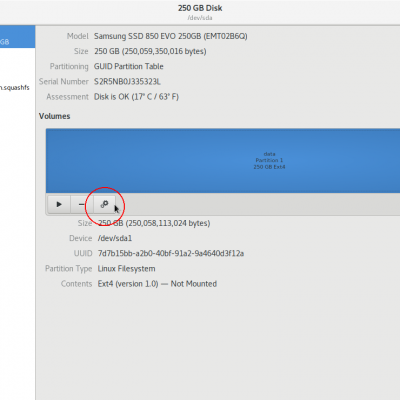Click the /dev/sda1 device value

point(115,238)
